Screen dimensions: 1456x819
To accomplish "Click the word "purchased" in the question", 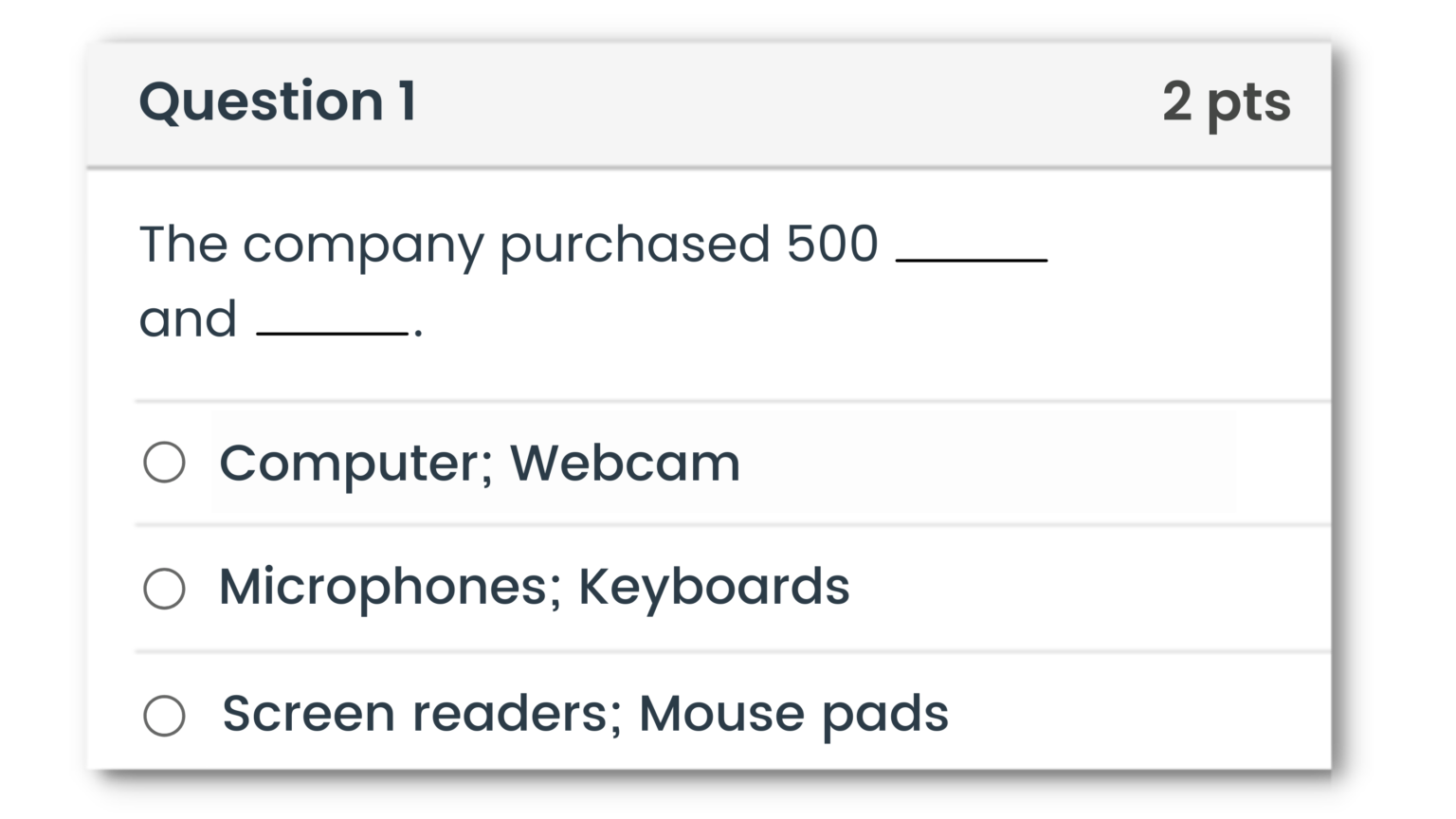I will [634, 245].
